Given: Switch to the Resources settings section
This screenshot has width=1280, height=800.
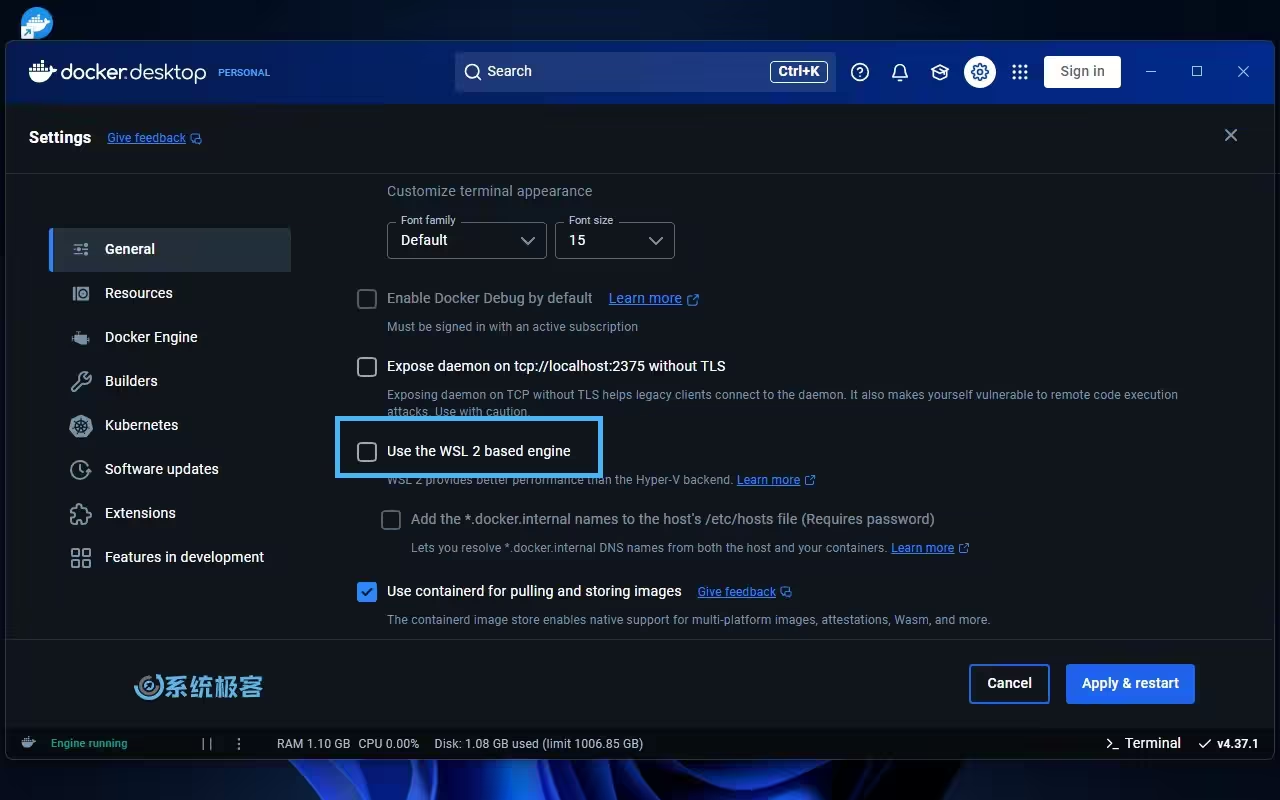Looking at the screenshot, I should pos(139,293).
